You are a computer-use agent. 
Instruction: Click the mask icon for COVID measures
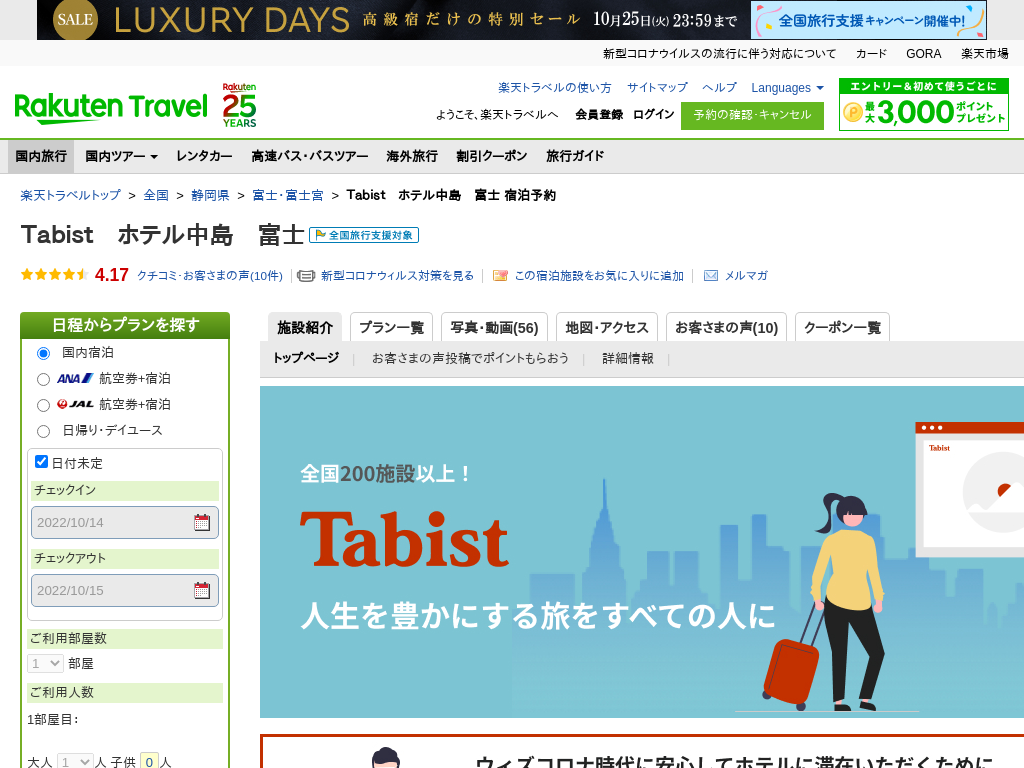306,276
